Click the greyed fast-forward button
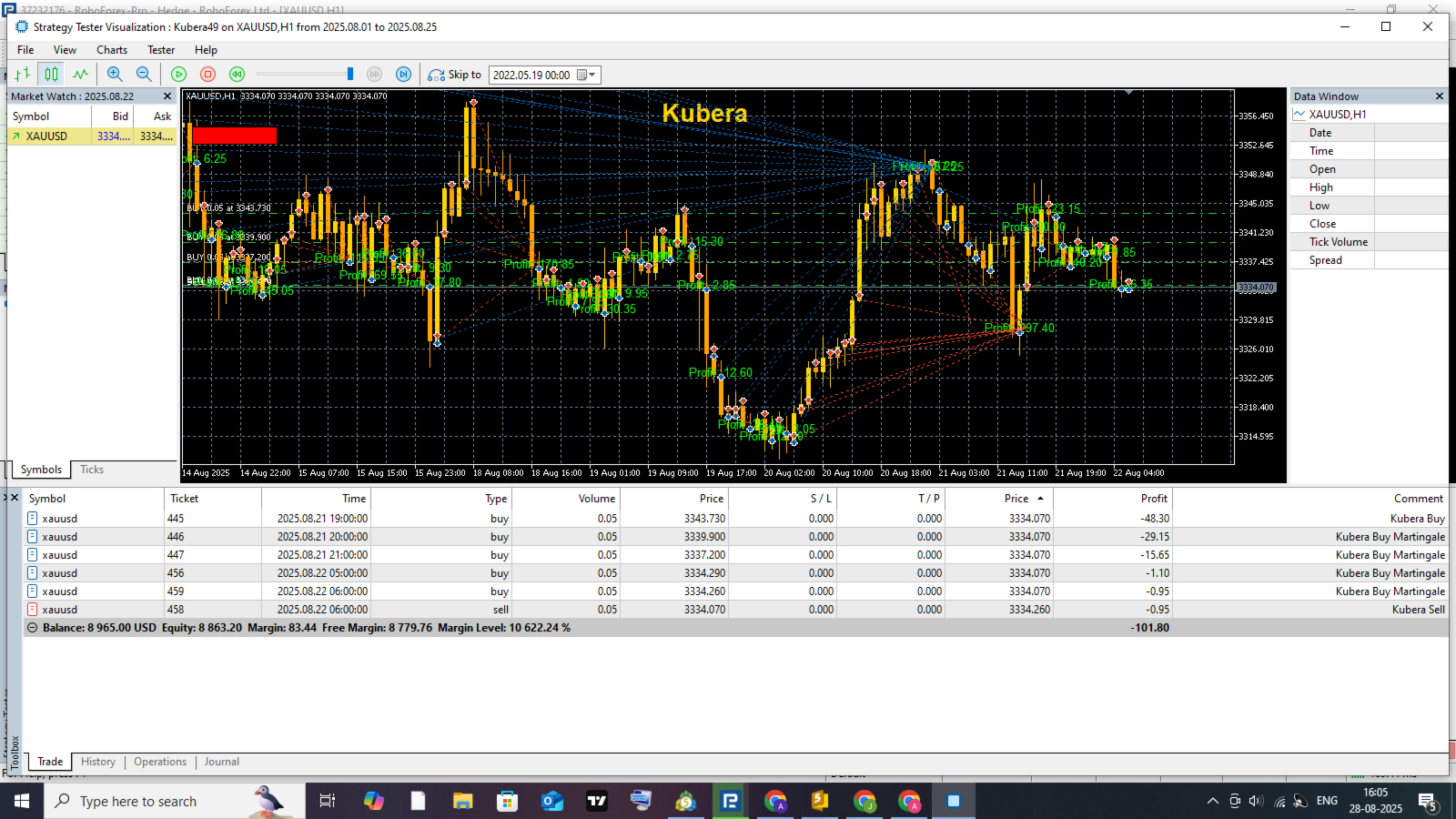The image size is (1456, 819). (374, 75)
